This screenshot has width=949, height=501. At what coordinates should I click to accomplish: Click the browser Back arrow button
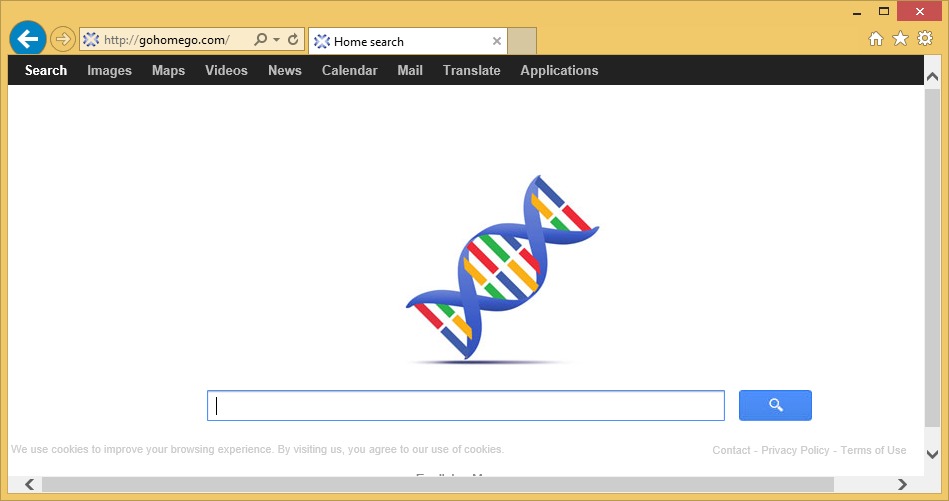tap(28, 39)
